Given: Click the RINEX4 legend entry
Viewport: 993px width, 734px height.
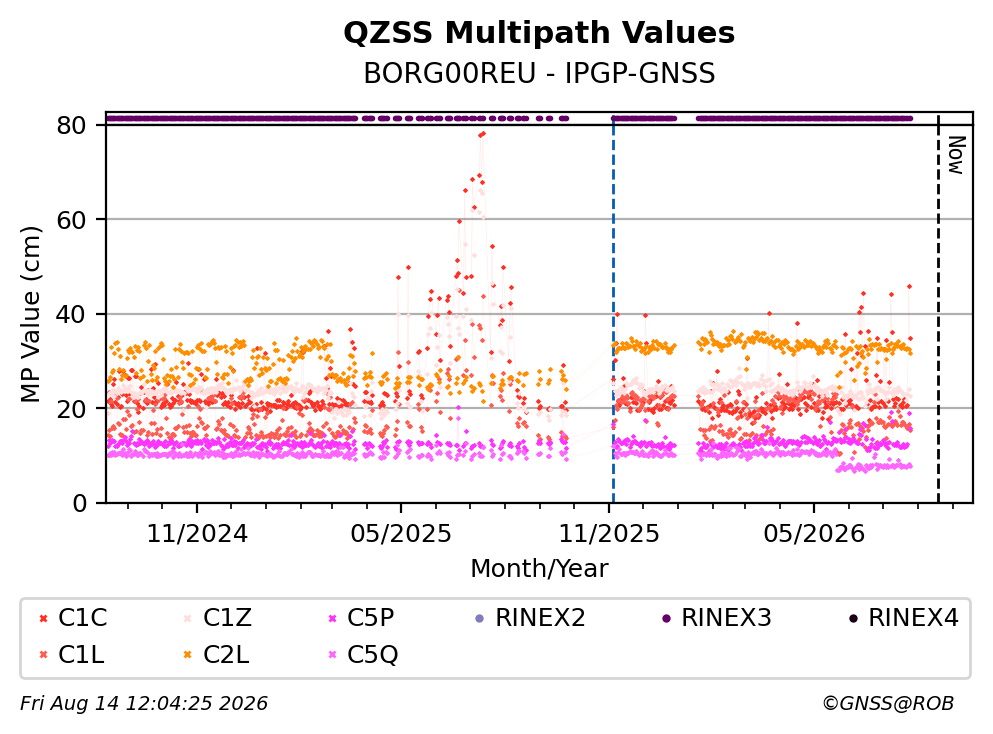Looking at the screenshot, I should (903, 617).
